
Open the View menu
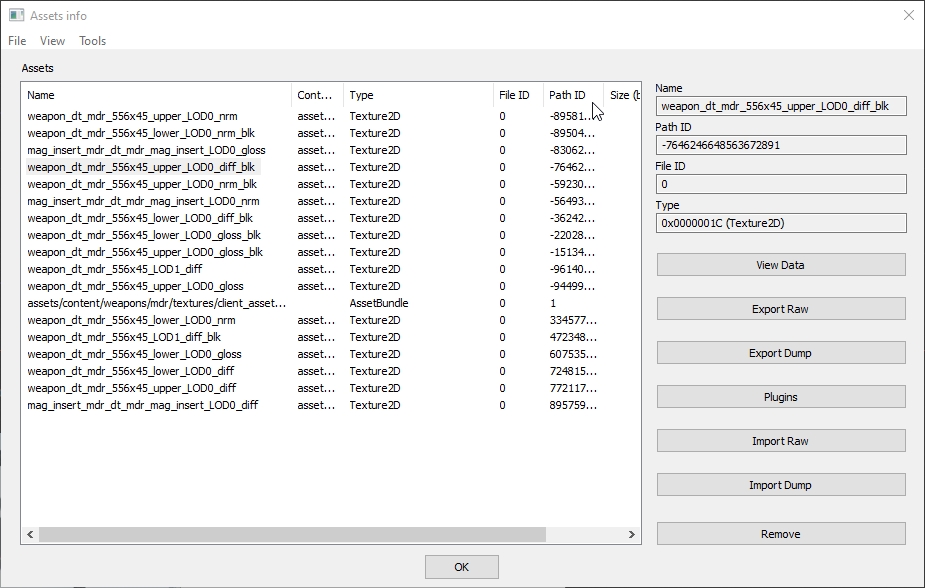[52, 41]
